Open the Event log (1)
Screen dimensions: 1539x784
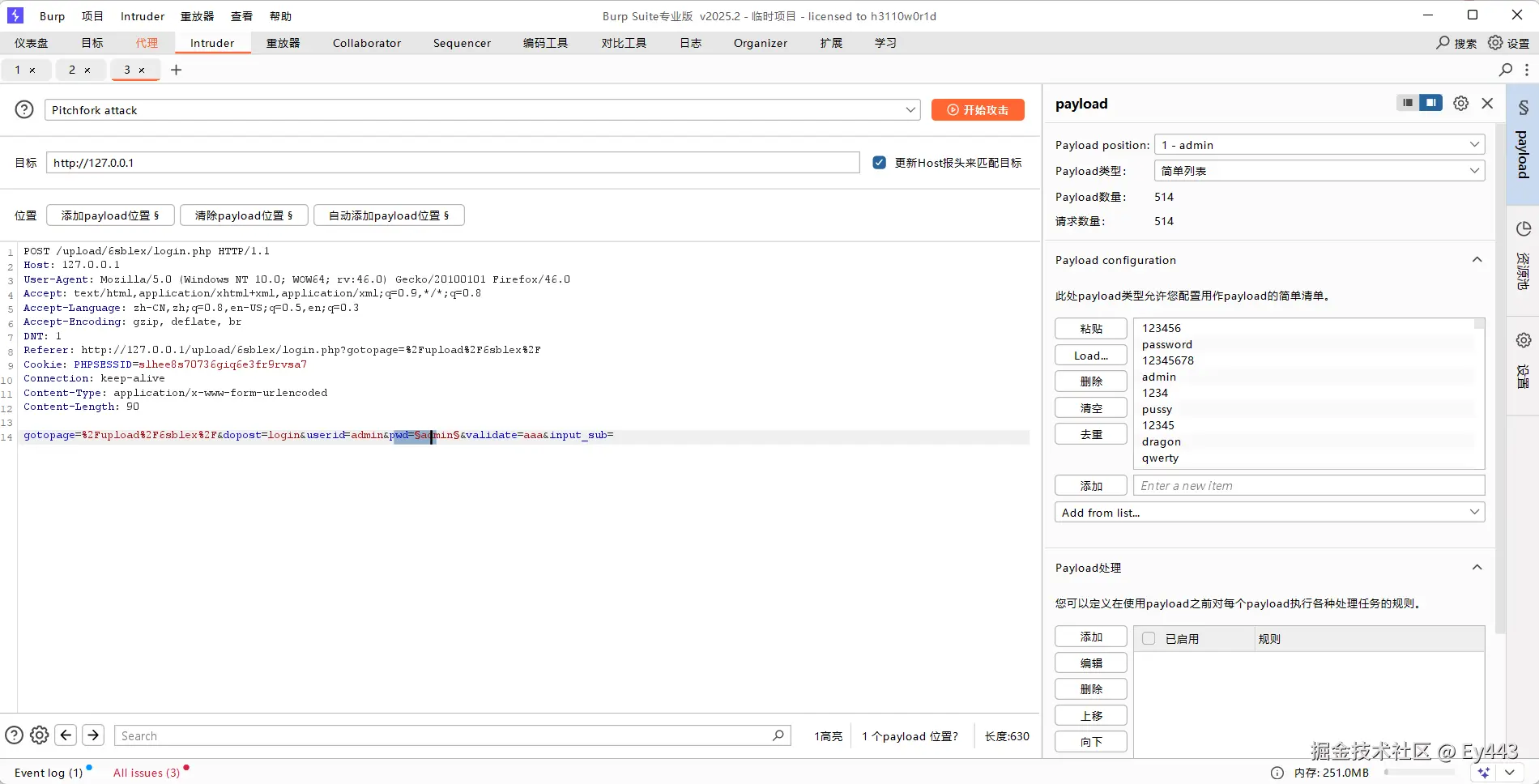[x=49, y=773]
